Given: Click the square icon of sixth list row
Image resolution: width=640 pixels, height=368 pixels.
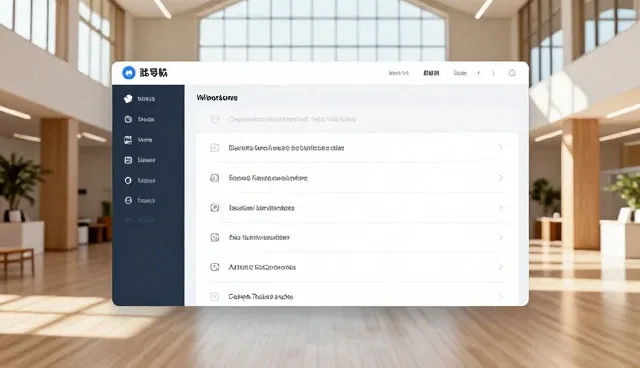Looking at the screenshot, I should click(x=215, y=267).
